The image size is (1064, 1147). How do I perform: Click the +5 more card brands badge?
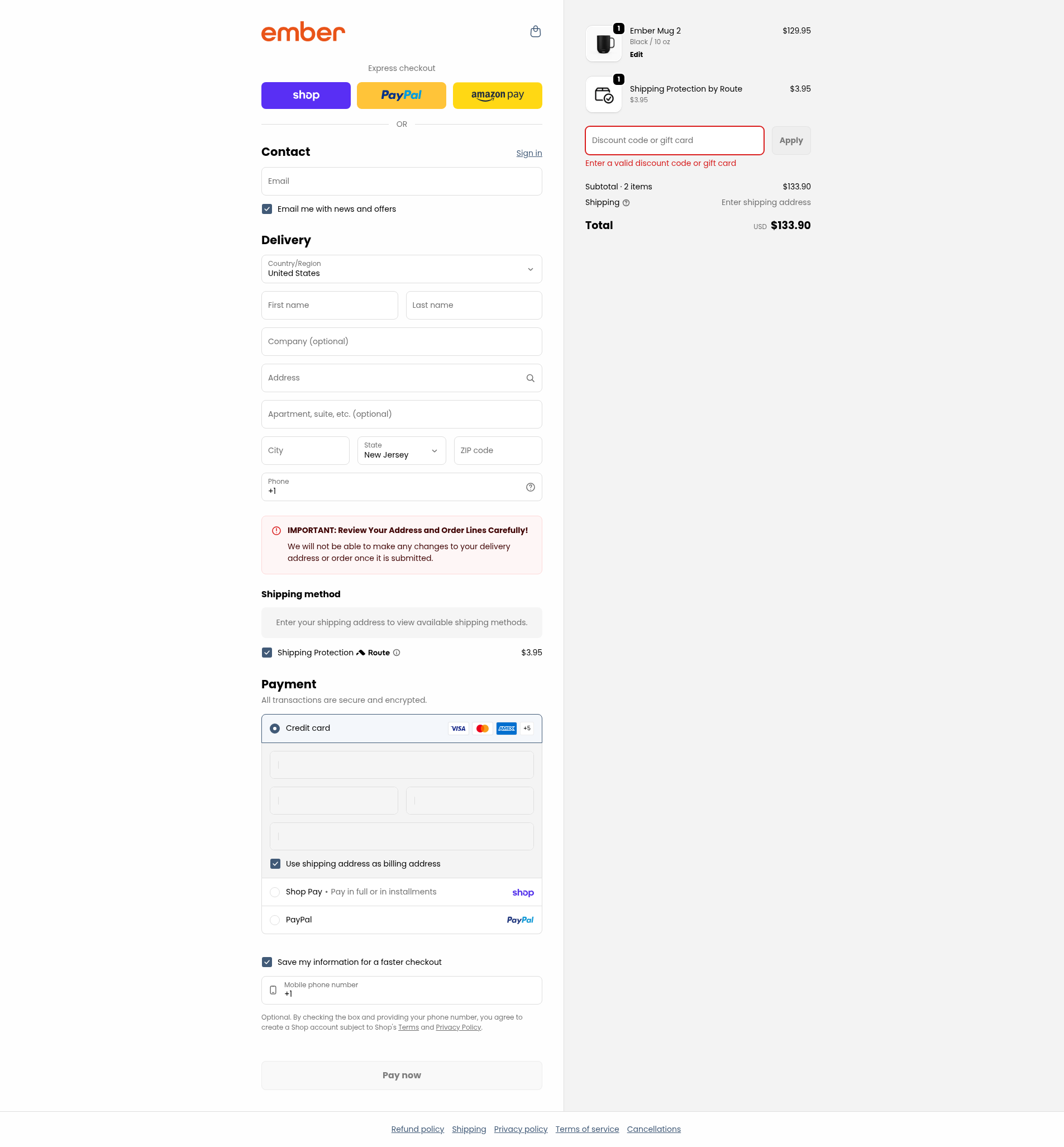coord(526,729)
